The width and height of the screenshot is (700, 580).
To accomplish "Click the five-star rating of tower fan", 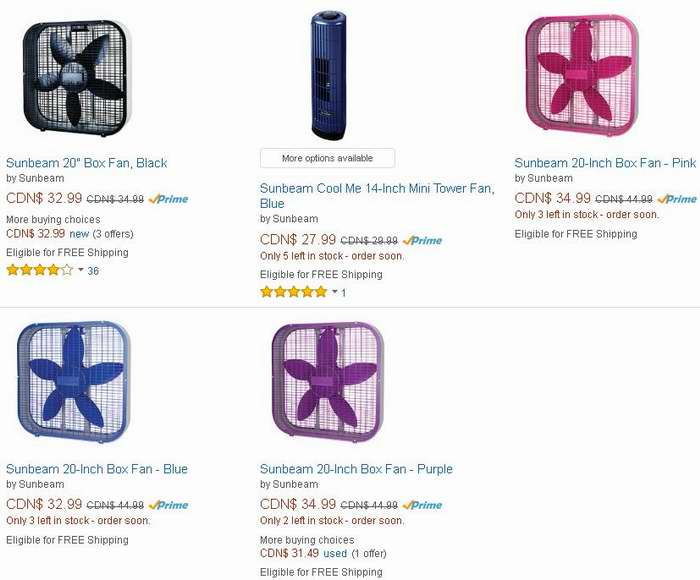I will coord(294,292).
